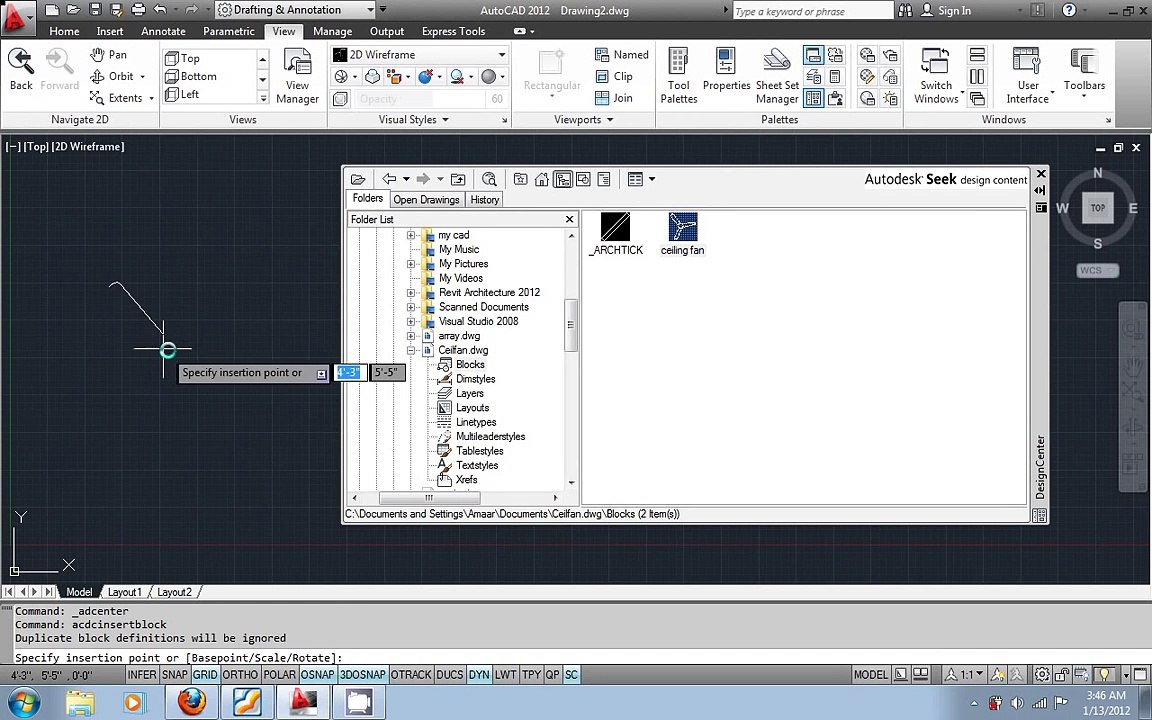Toggle INFER constraints in status bar
The height and width of the screenshot is (720, 1152).
click(142, 674)
